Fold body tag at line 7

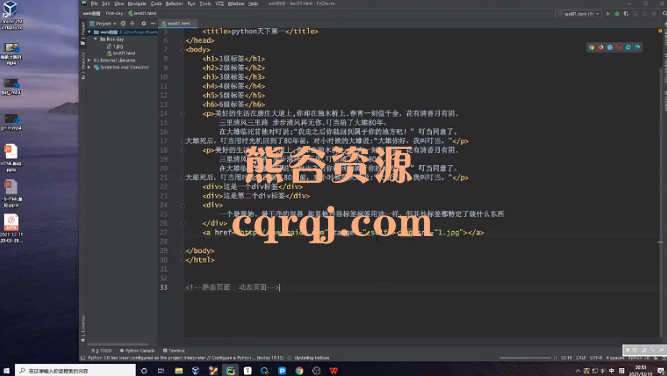click(182, 49)
